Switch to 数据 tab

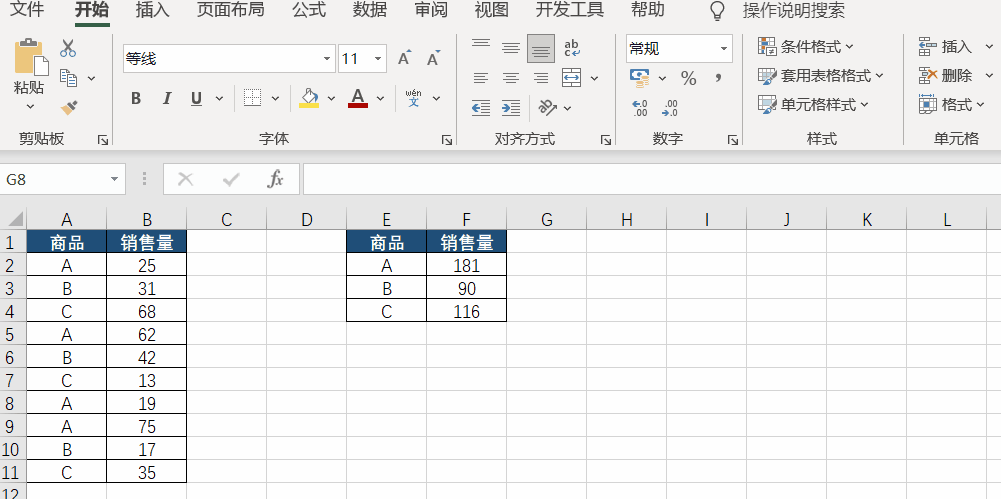tap(370, 10)
